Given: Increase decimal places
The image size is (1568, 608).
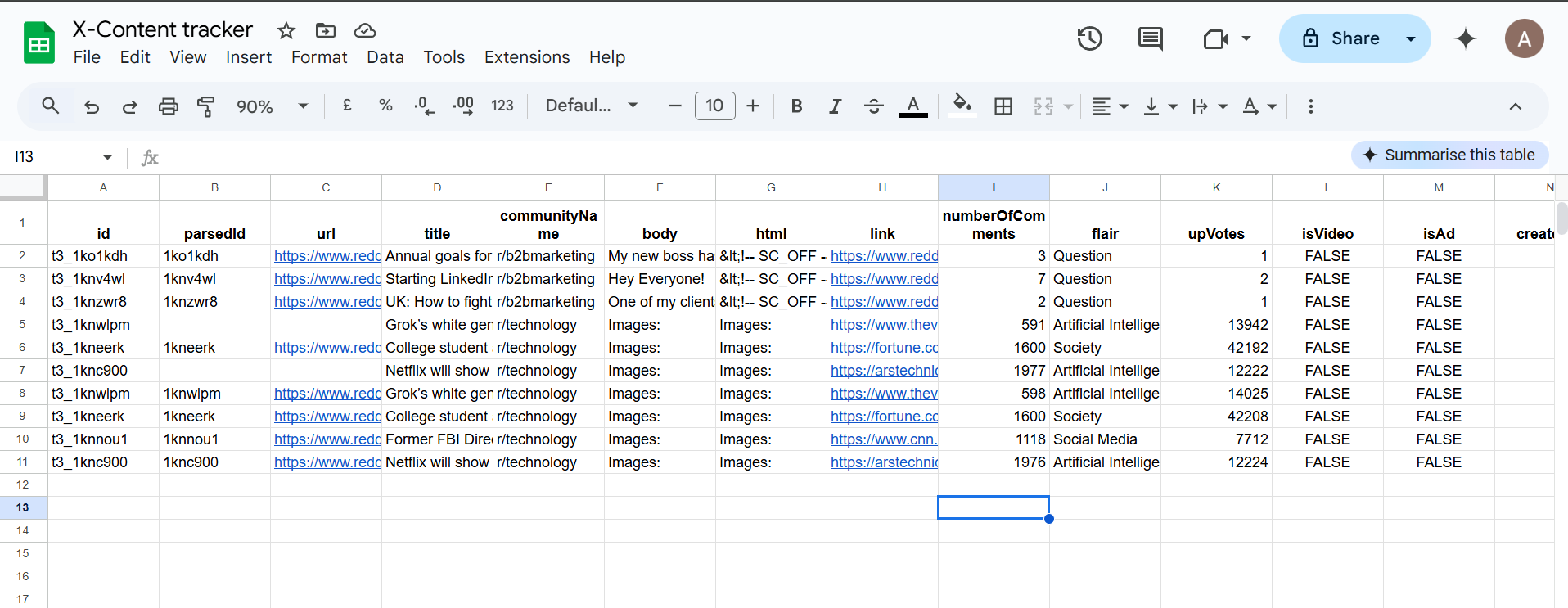Looking at the screenshot, I should click(x=463, y=106).
